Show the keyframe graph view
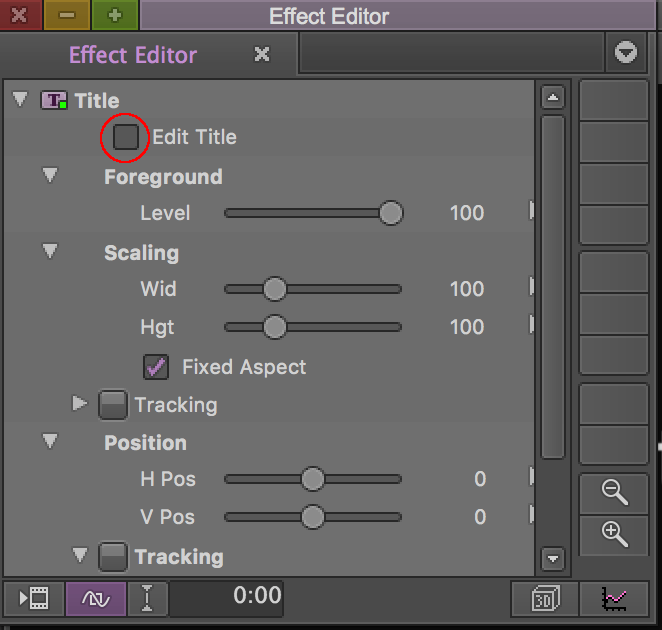662x630 pixels. [x=613, y=598]
